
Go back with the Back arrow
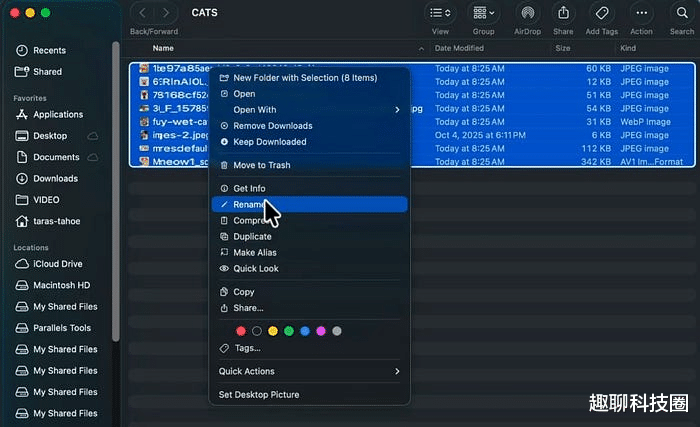click(141, 13)
